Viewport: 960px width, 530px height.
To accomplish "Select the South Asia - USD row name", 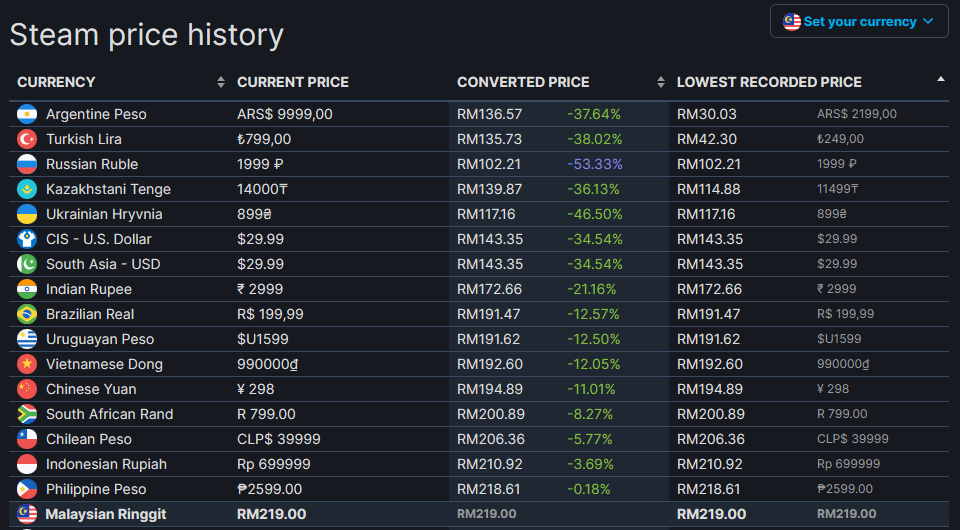I will point(103,264).
